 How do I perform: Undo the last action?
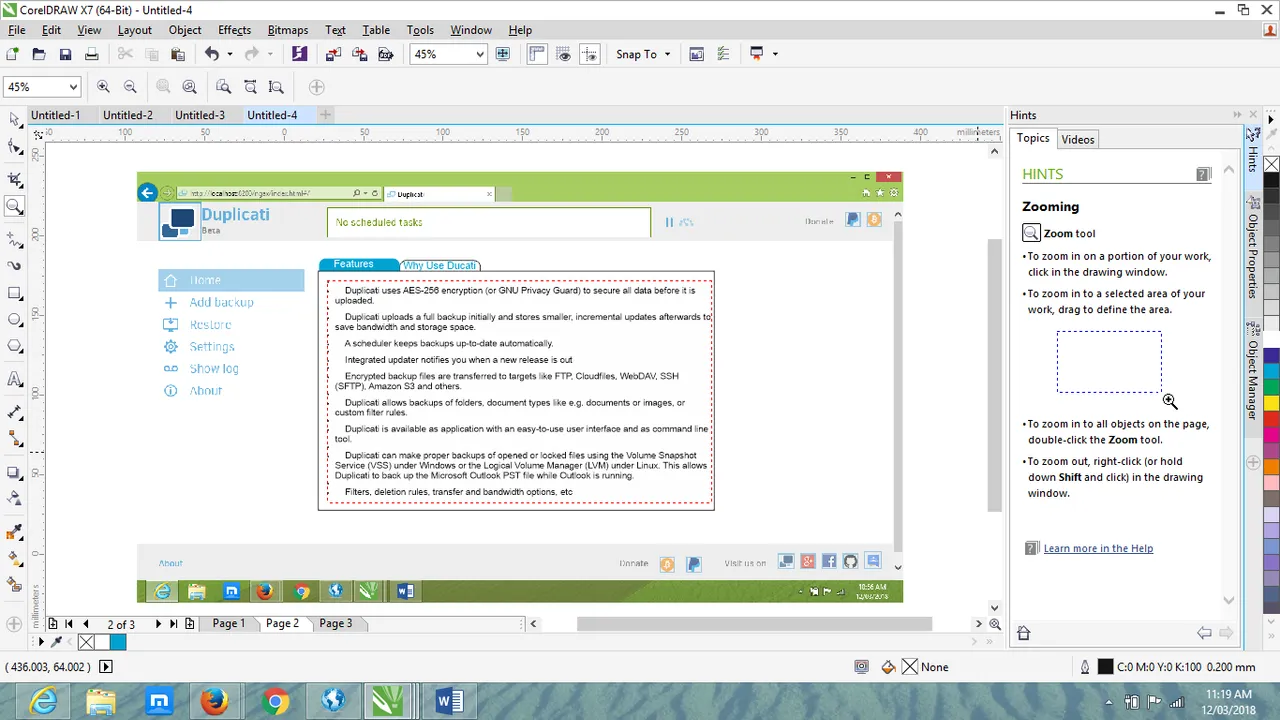[x=212, y=54]
